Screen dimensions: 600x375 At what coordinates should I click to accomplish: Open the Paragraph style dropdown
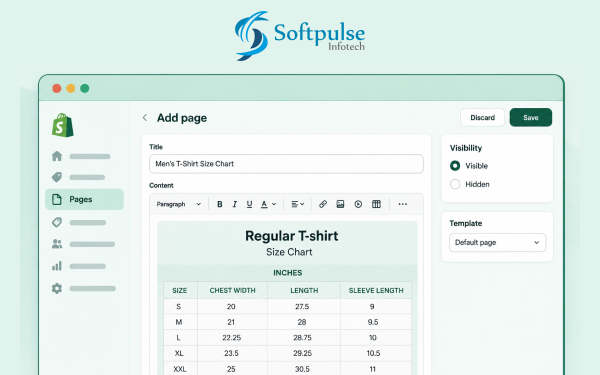click(x=179, y=204)
